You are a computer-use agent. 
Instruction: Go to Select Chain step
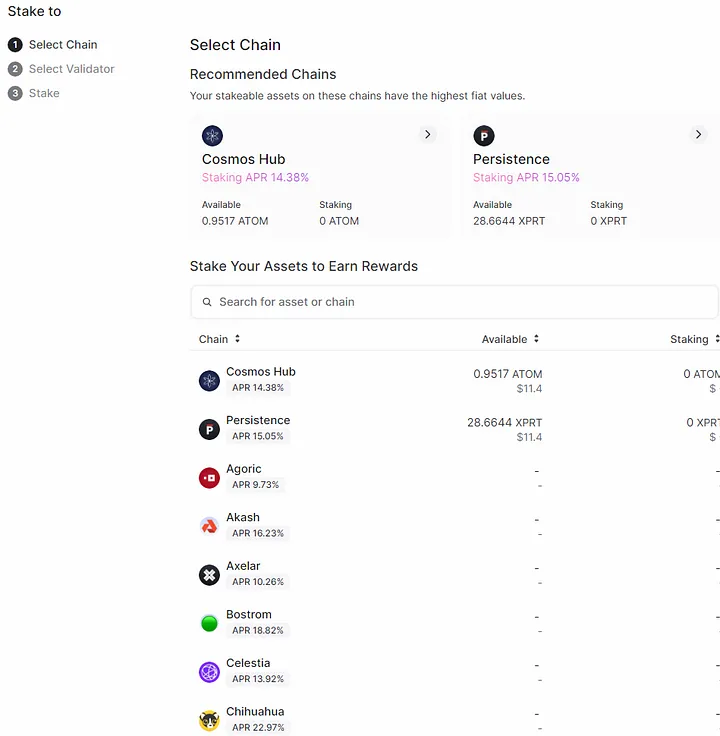click(62, 45)
